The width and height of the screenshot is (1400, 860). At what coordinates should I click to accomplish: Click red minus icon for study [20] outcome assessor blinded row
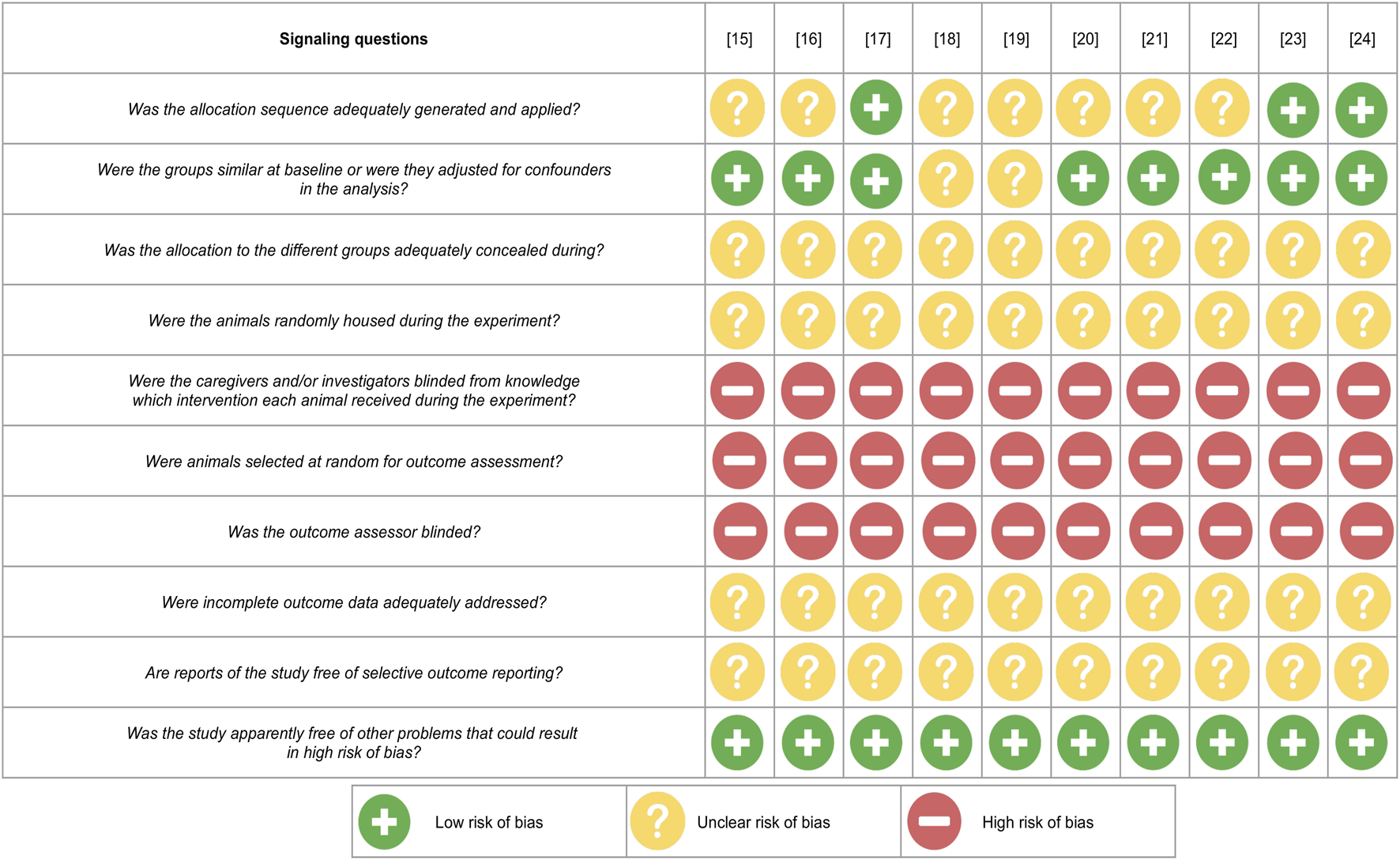pyautogui.click(x=1084, y=531)
